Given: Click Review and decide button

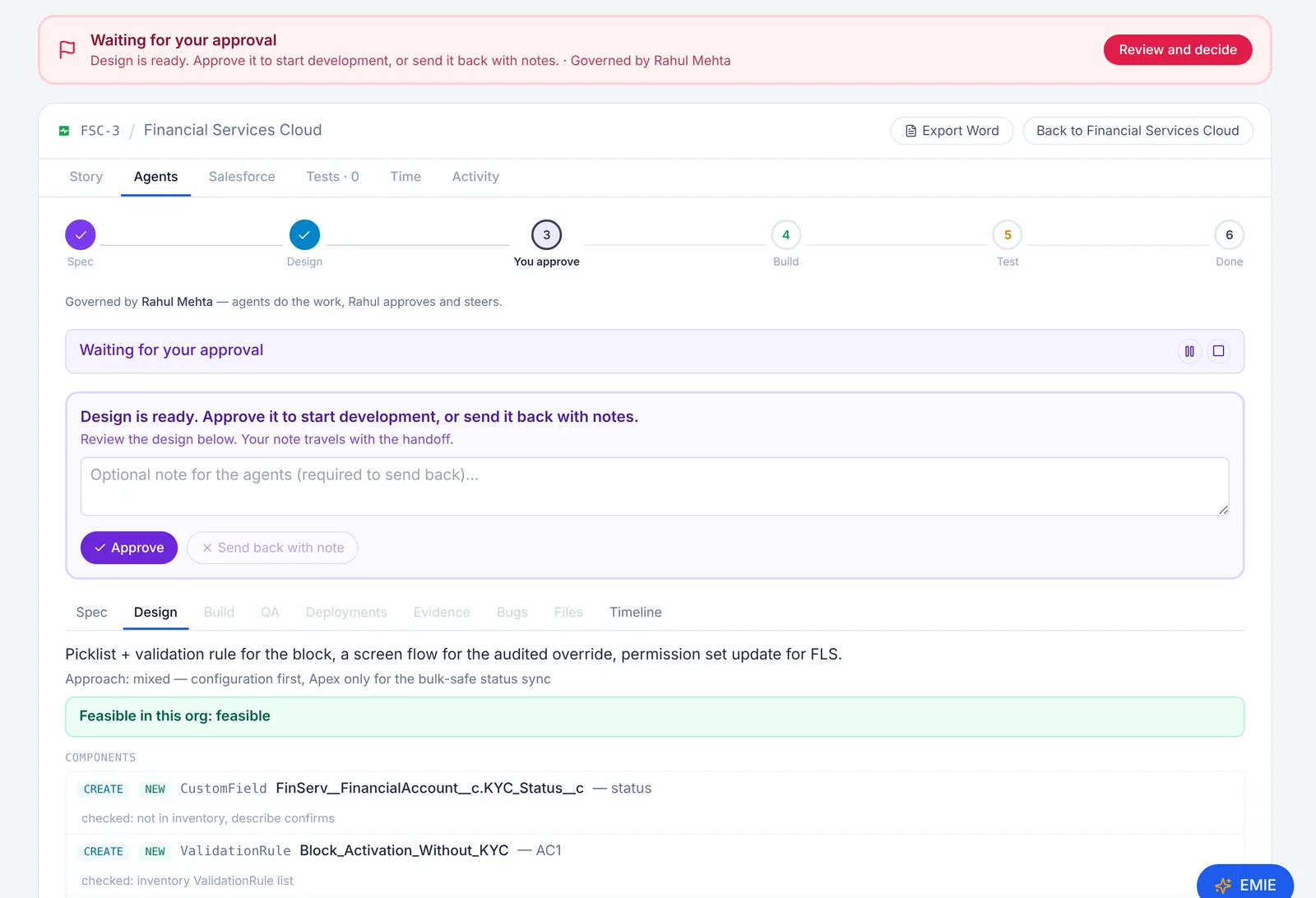Looking at the screenshot, I should 1178,50.
